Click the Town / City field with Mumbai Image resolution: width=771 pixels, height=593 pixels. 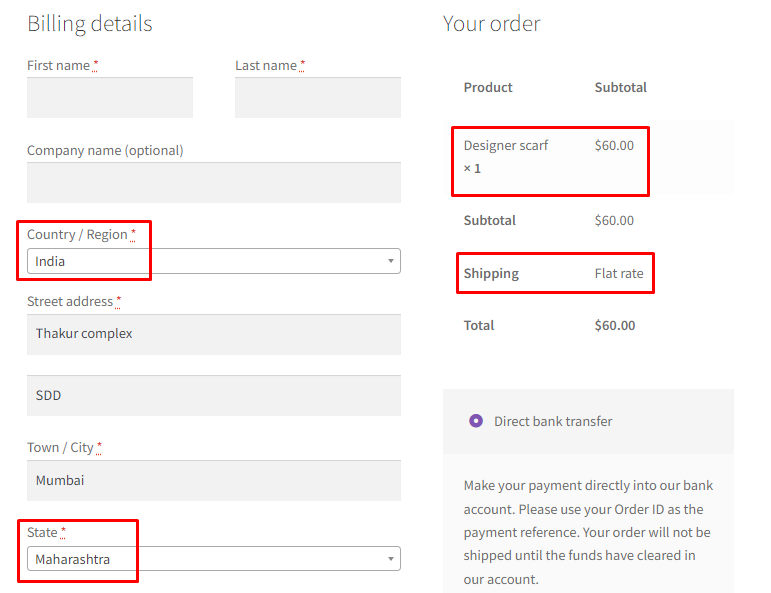[x=214, y=480]
